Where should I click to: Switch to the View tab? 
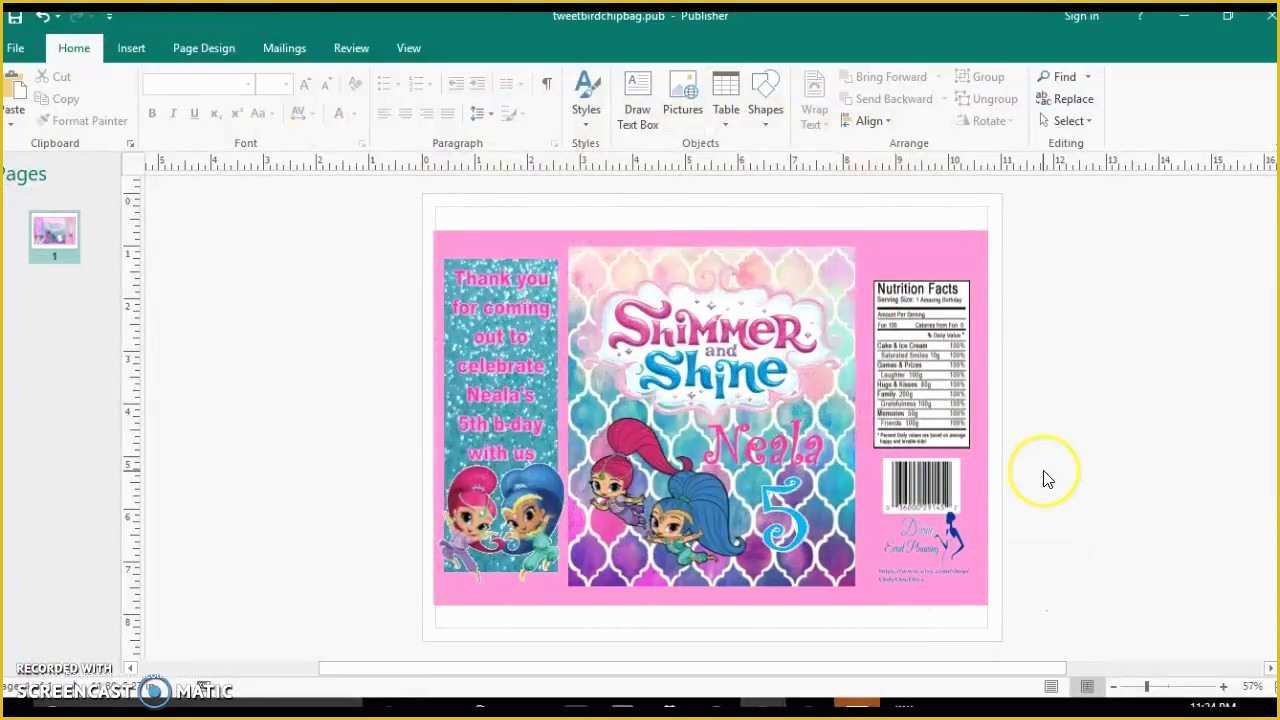(408, 48)
